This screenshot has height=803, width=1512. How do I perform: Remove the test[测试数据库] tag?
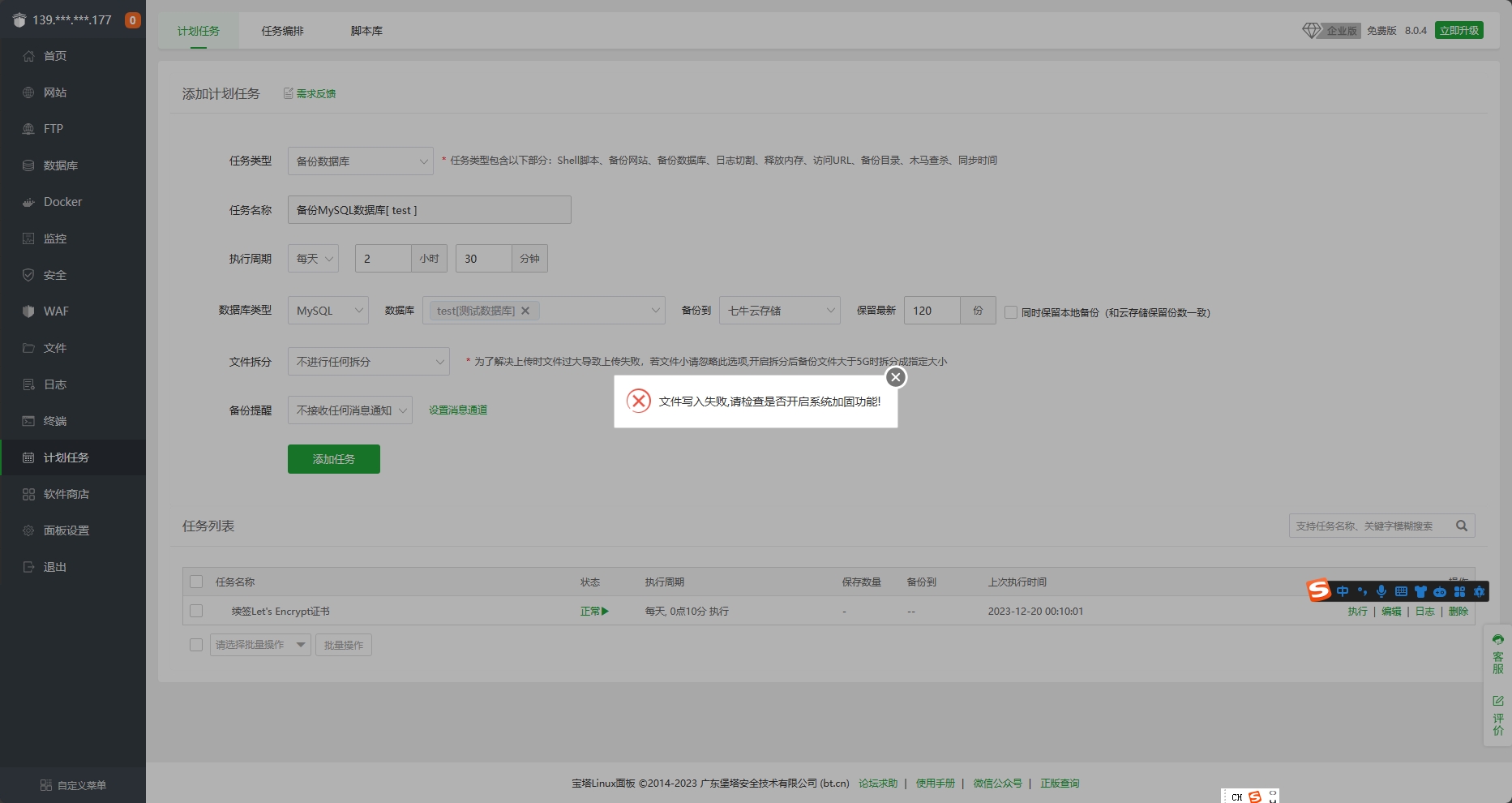525,311
